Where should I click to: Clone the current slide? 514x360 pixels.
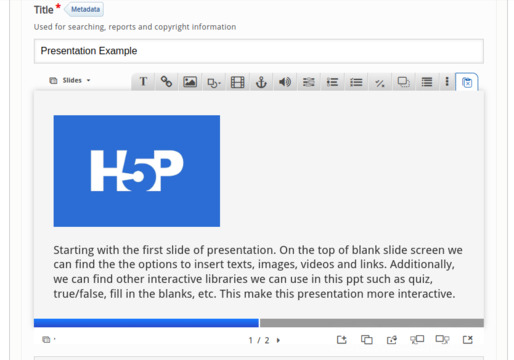tap(367, 340)
